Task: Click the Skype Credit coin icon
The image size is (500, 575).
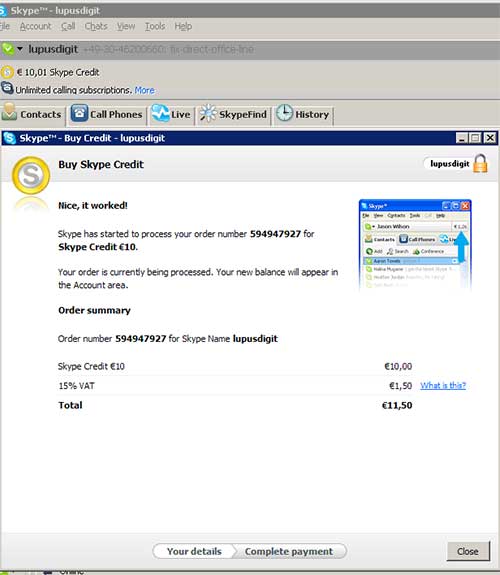Action: click(7, 72)
